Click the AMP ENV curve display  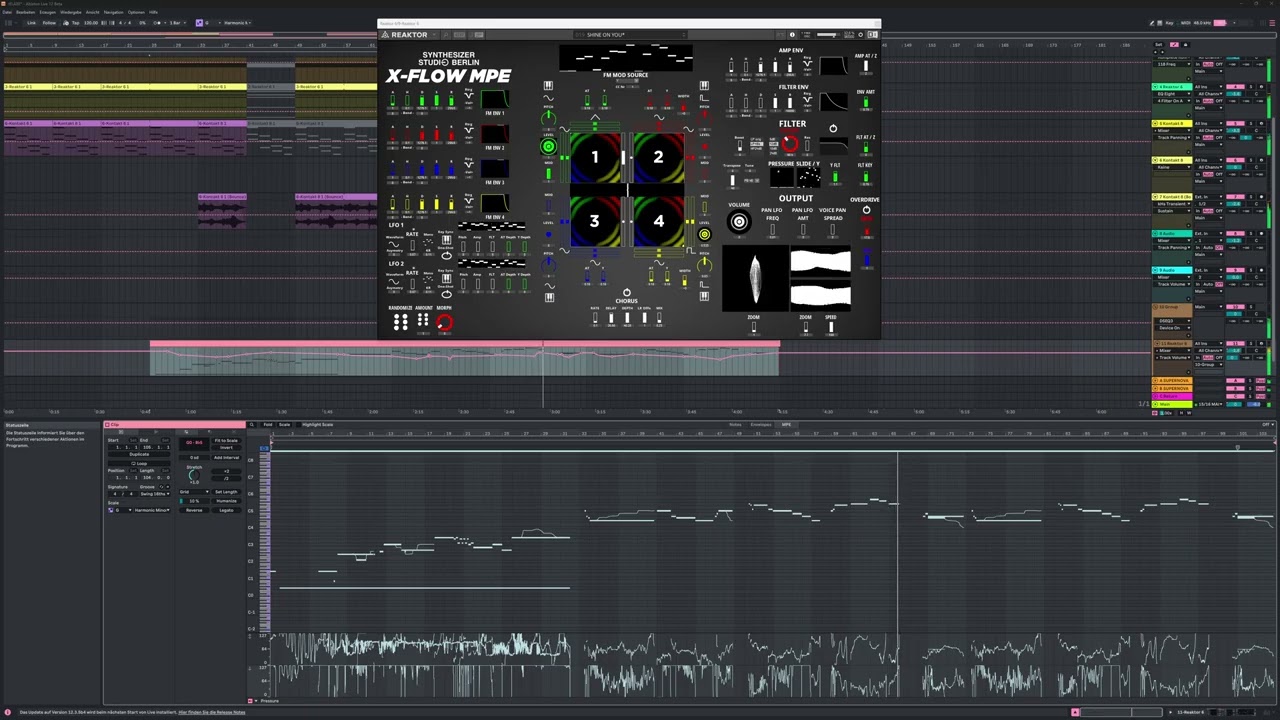coord(833,66)
